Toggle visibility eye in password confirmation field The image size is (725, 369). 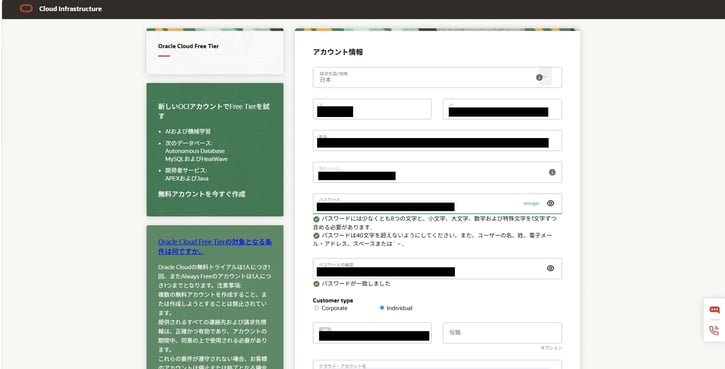(x=550, y=268)
